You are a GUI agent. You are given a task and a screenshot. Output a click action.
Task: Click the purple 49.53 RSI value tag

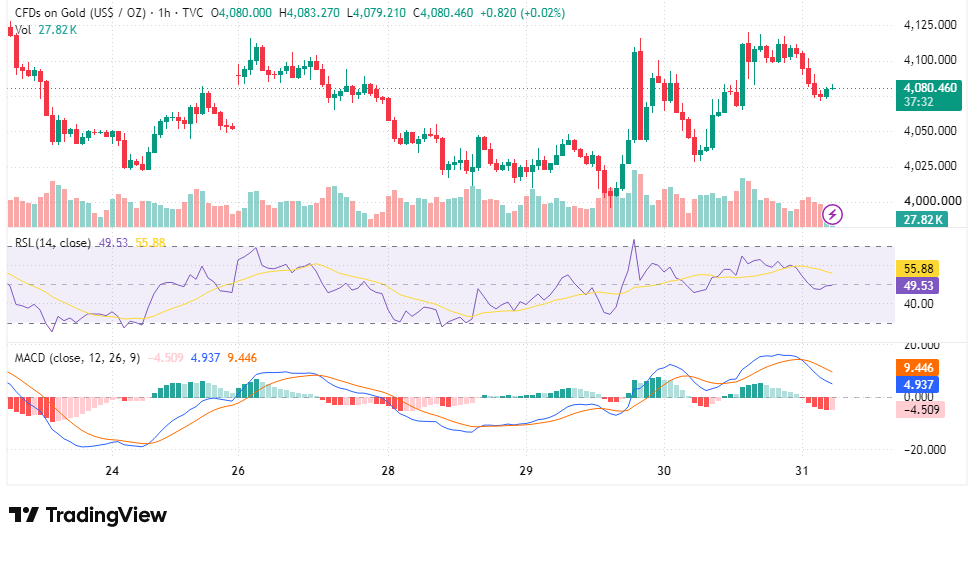click(918, 285)
